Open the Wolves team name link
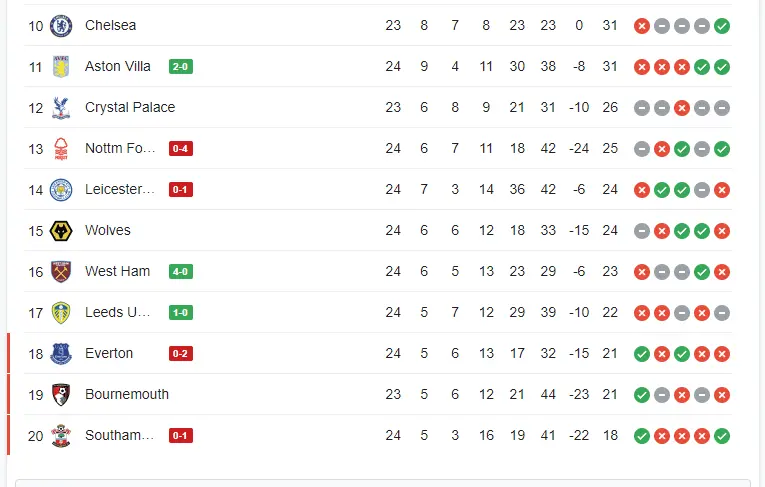 pyautogui.click(x=108, y=230)
